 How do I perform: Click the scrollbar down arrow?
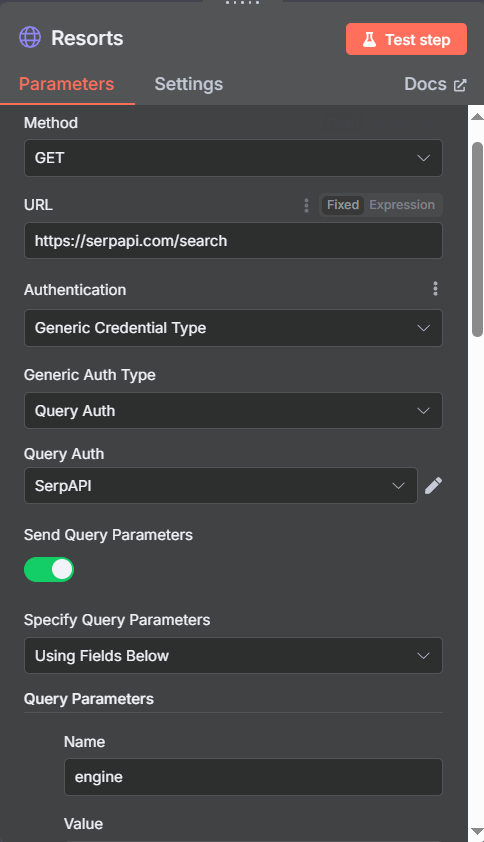(x=476, y=831)
